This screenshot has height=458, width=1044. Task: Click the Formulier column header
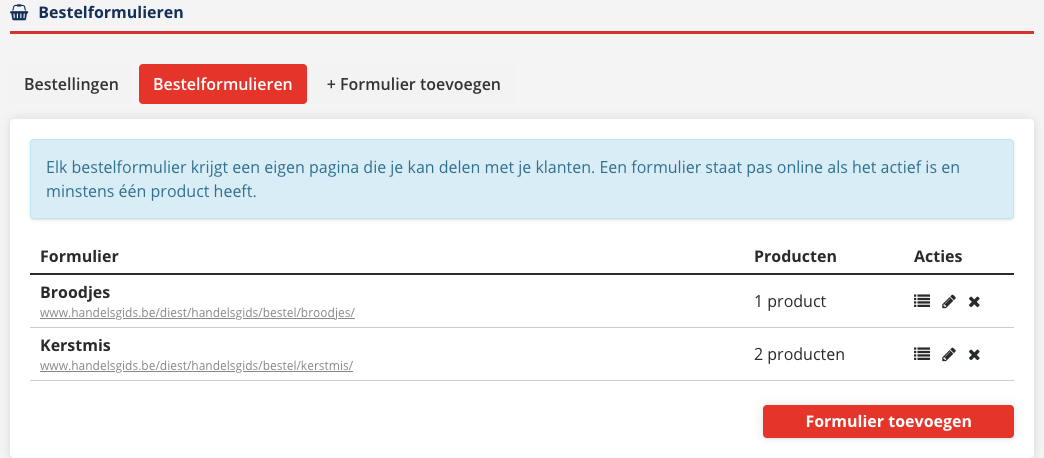[x=79, y=256]
